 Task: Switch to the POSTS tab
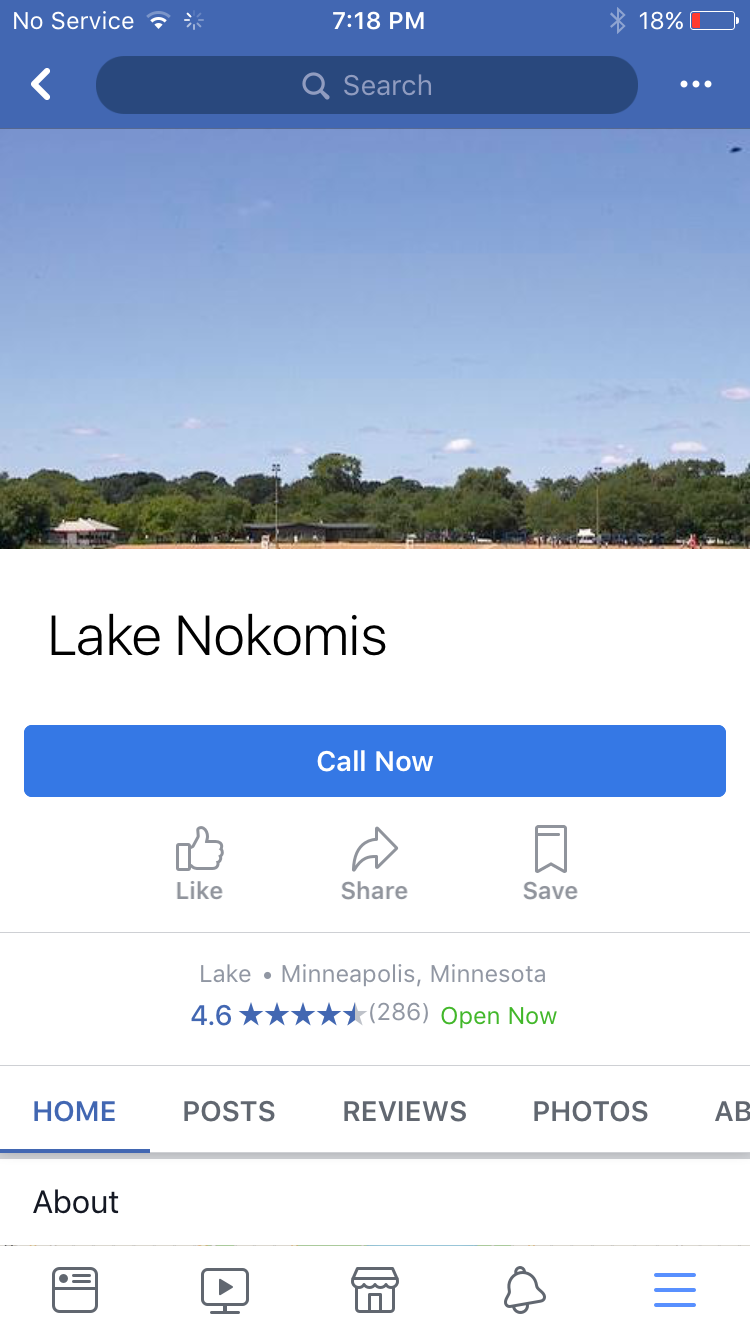pyautogui.click(x=229, y=1111)
